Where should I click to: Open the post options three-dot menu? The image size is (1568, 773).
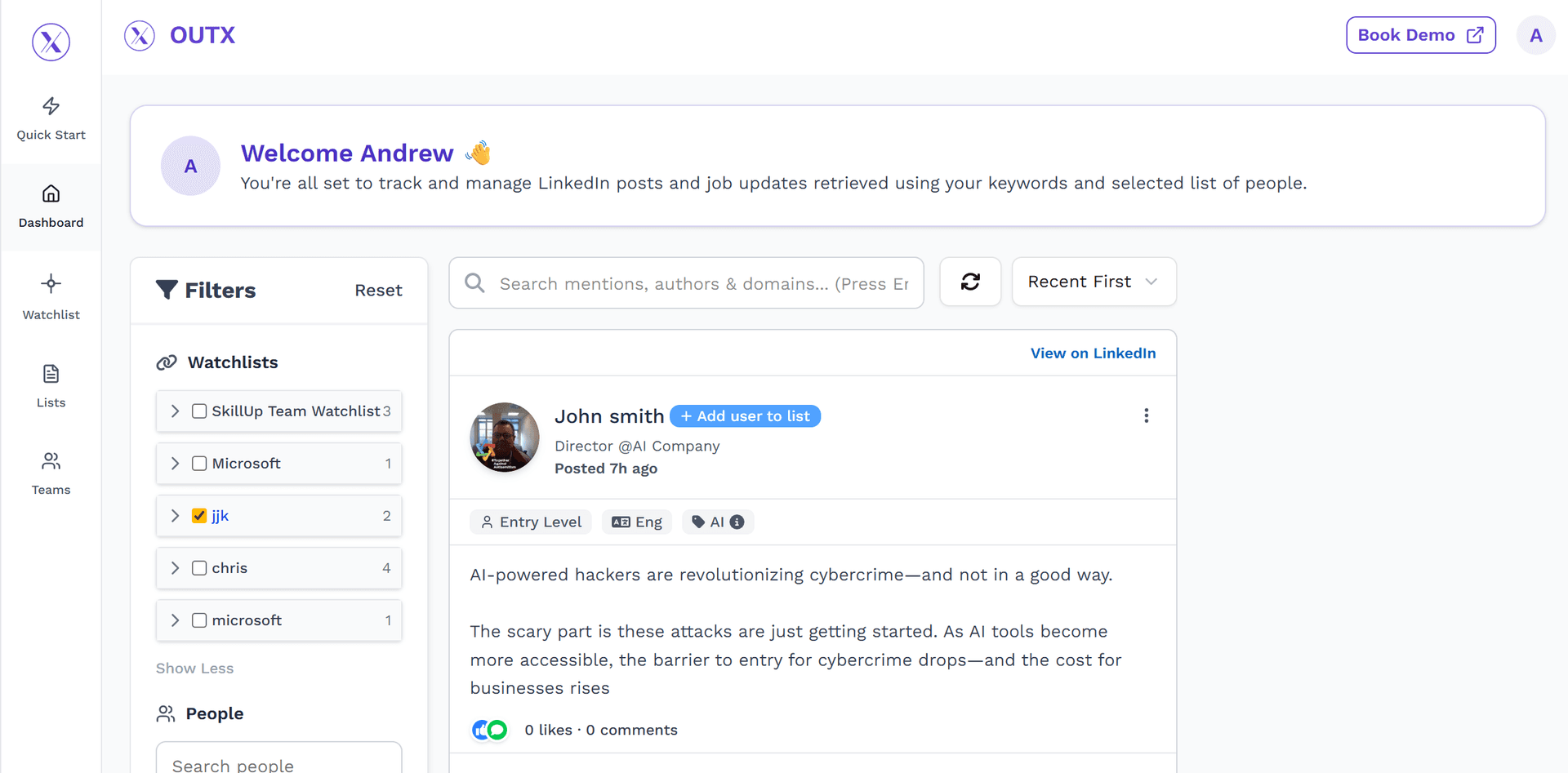point(1146,415)
